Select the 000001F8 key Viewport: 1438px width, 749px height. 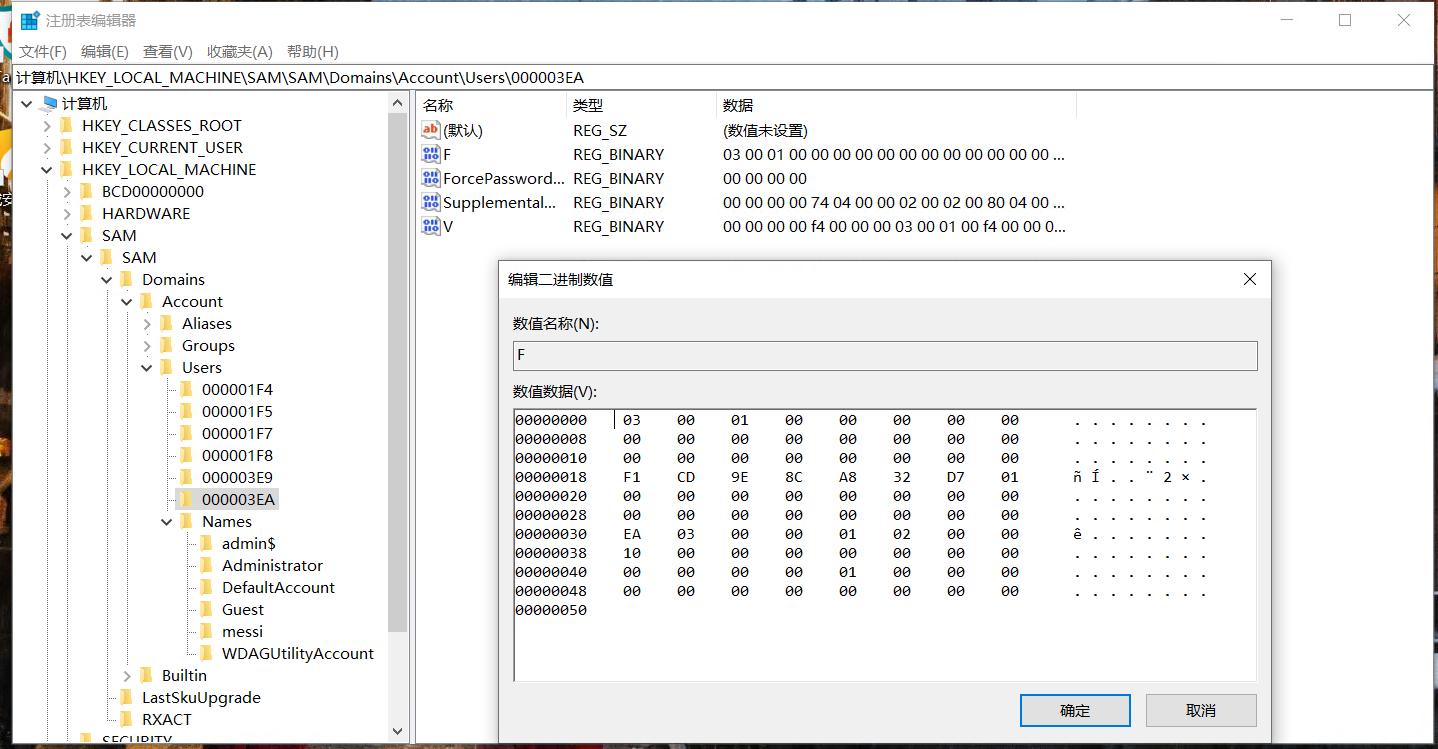237,455
